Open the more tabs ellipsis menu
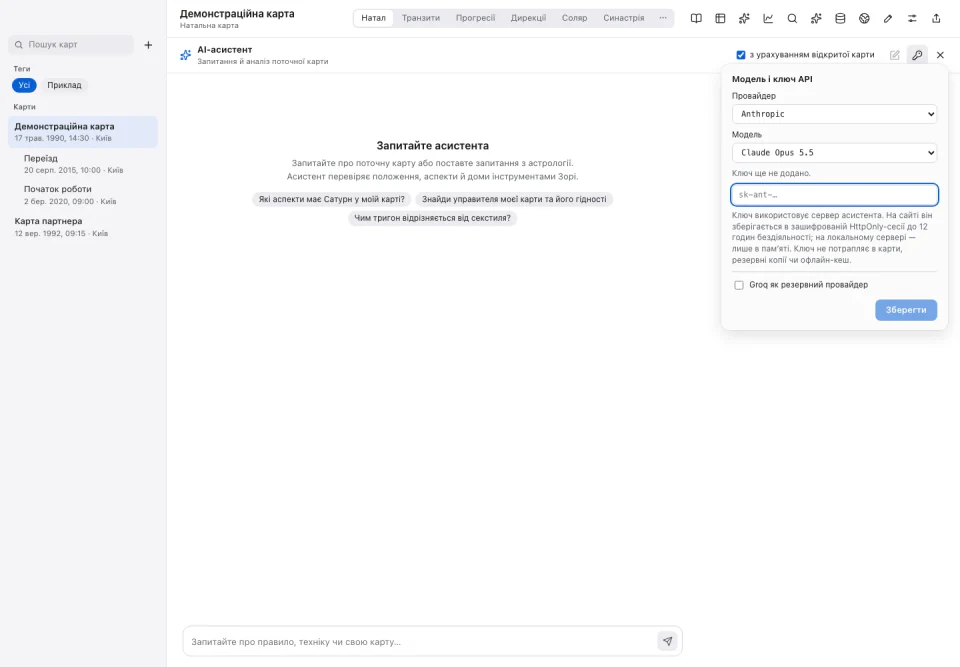 (x=663, y=18)
